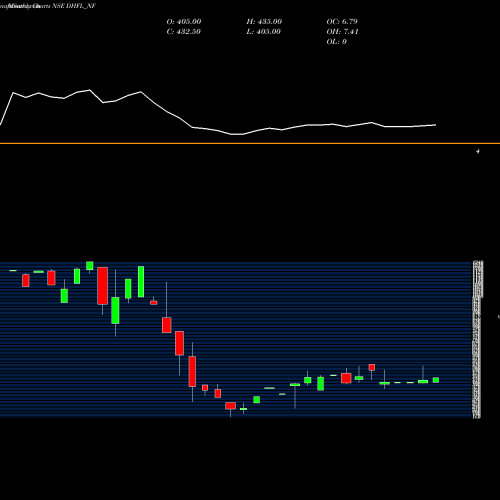Select the OC: 6.79 reading
The height and width of the screenshot is (500, 500).
(342, 22)
